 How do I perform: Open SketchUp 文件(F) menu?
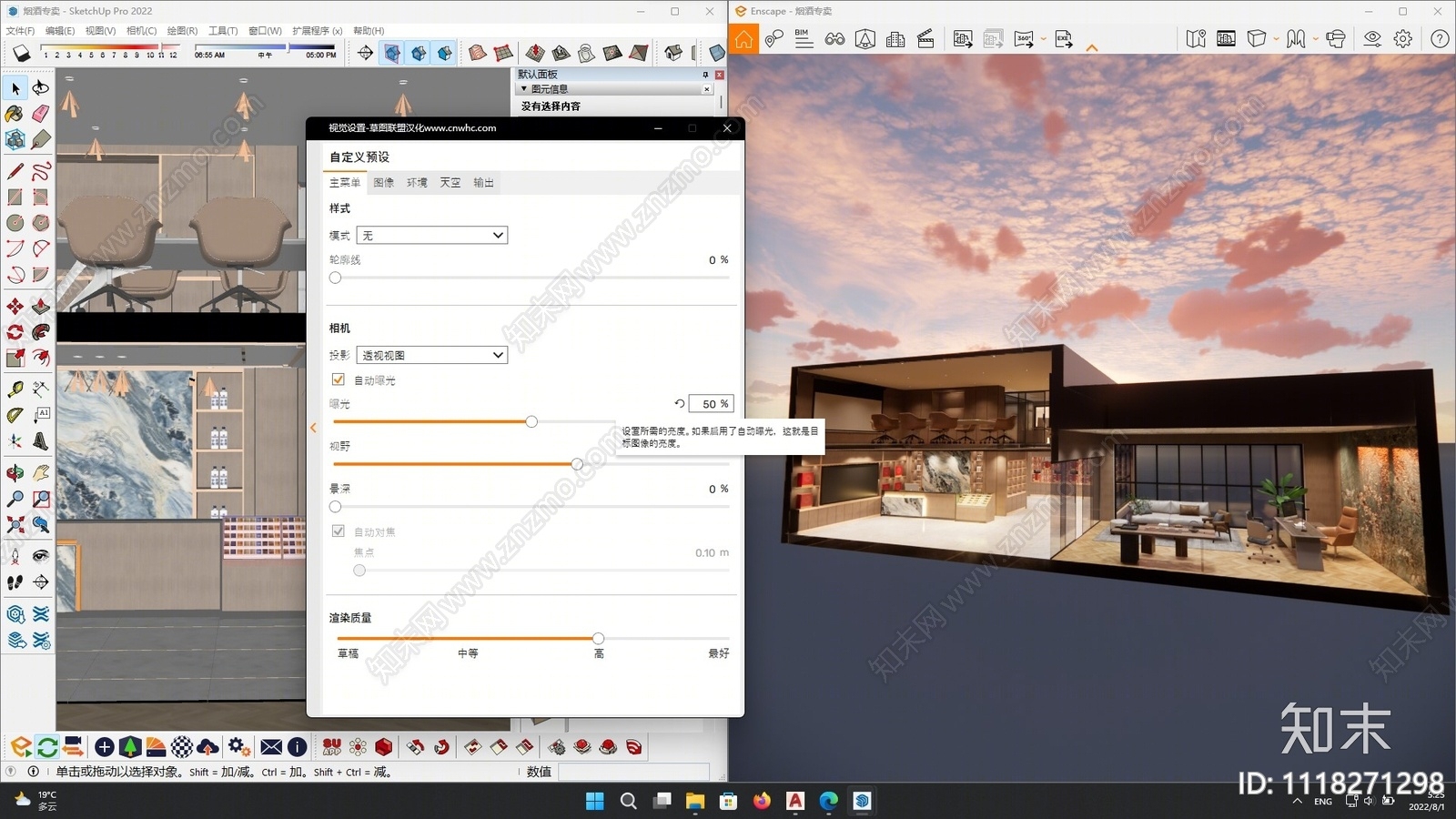pos(20,31)
